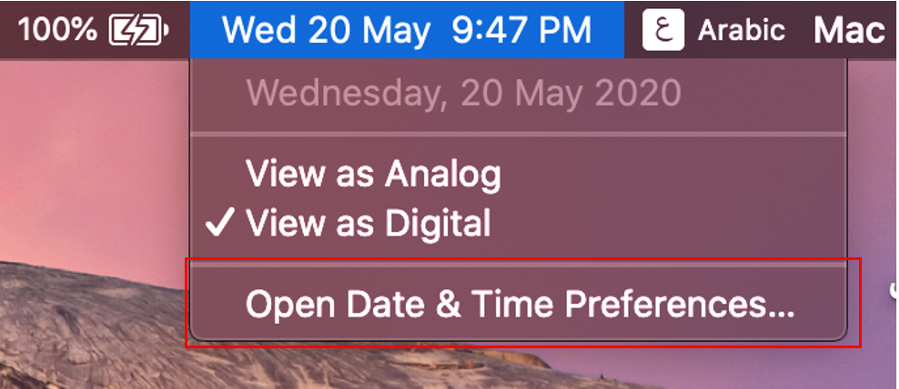Click the partially visible white icon at right edge
This screenshot has width=899, height=389.
(894, 290)
